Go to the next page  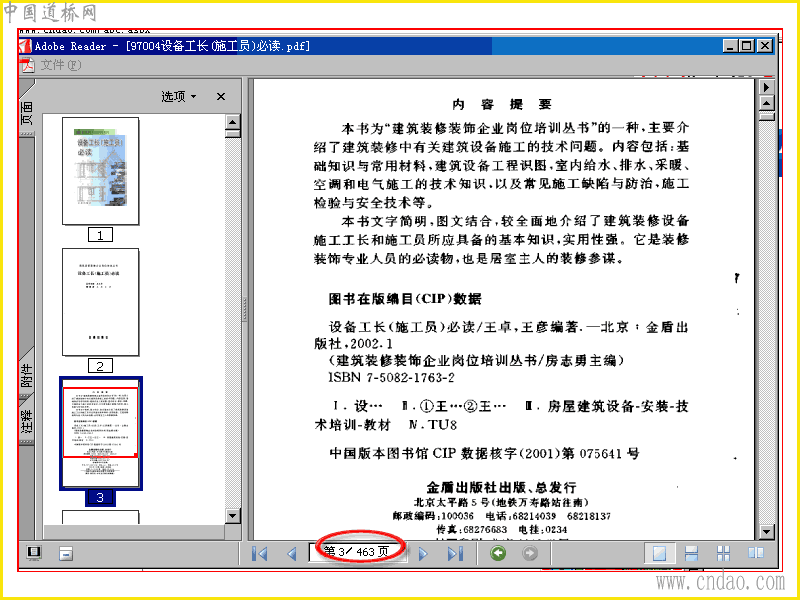point(423,554)
